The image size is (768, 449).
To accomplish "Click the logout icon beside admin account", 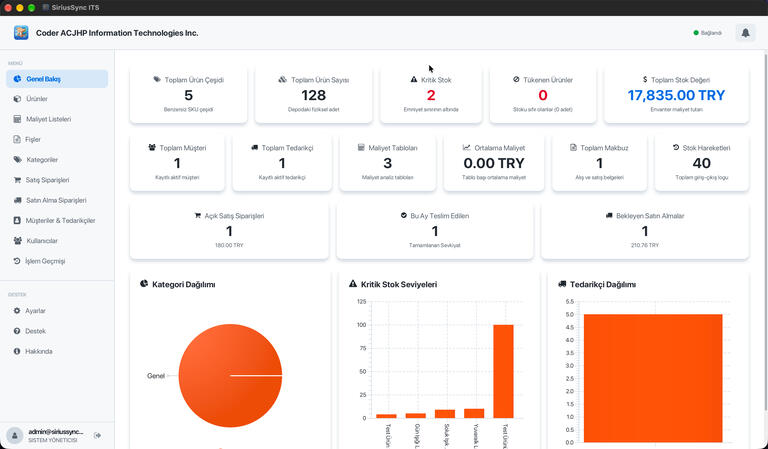I will pyautogui.click(x=97, y=435).
